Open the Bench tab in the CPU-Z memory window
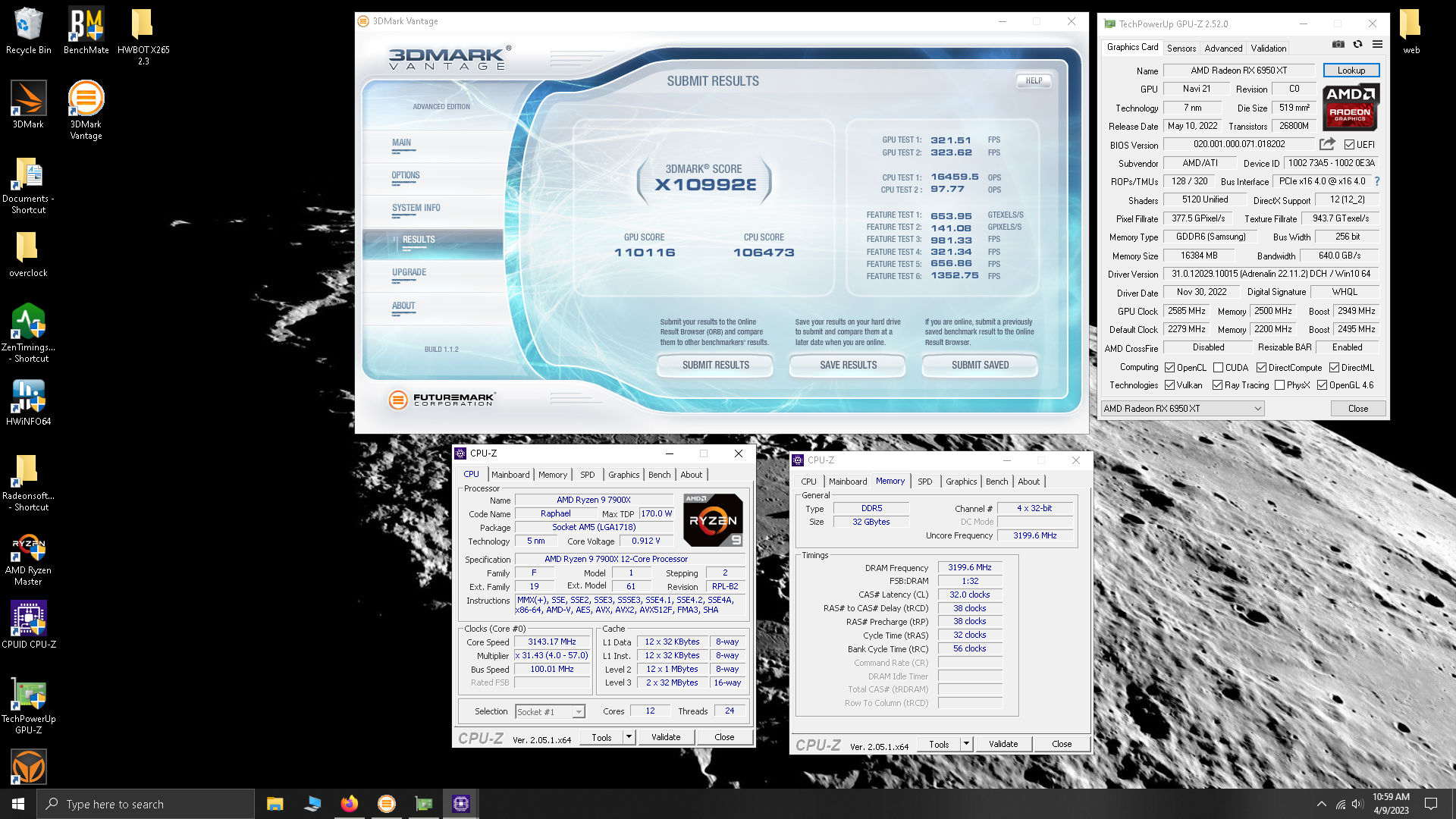The height and width of the screenshot is (819, 1456). (996, 482)
